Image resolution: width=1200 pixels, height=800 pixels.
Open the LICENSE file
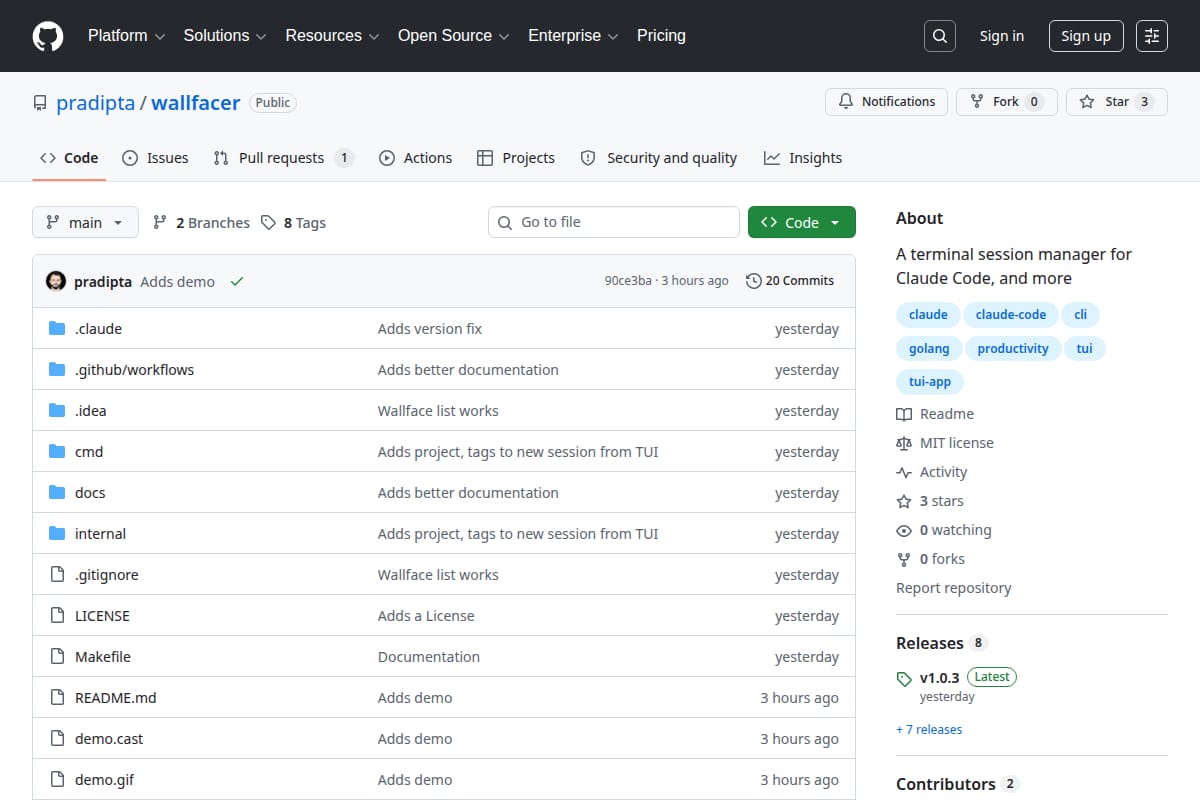[x=102, y=616]
